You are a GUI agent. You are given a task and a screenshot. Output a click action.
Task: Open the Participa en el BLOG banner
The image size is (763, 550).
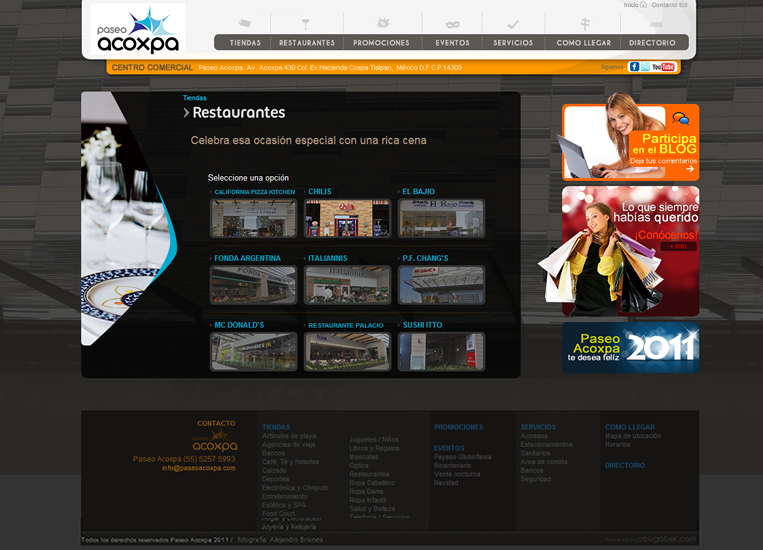coord(631,141)
